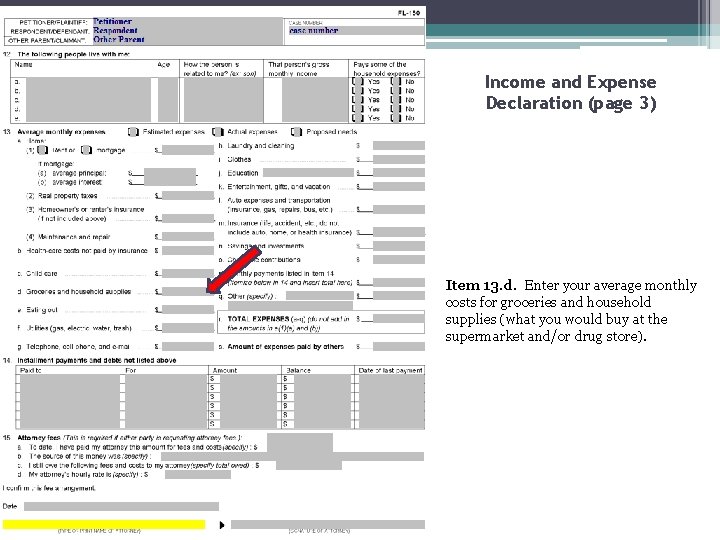720x540 pixels.
Task: Select the Other (specify) dollar amount field
Action: (399, 296)
